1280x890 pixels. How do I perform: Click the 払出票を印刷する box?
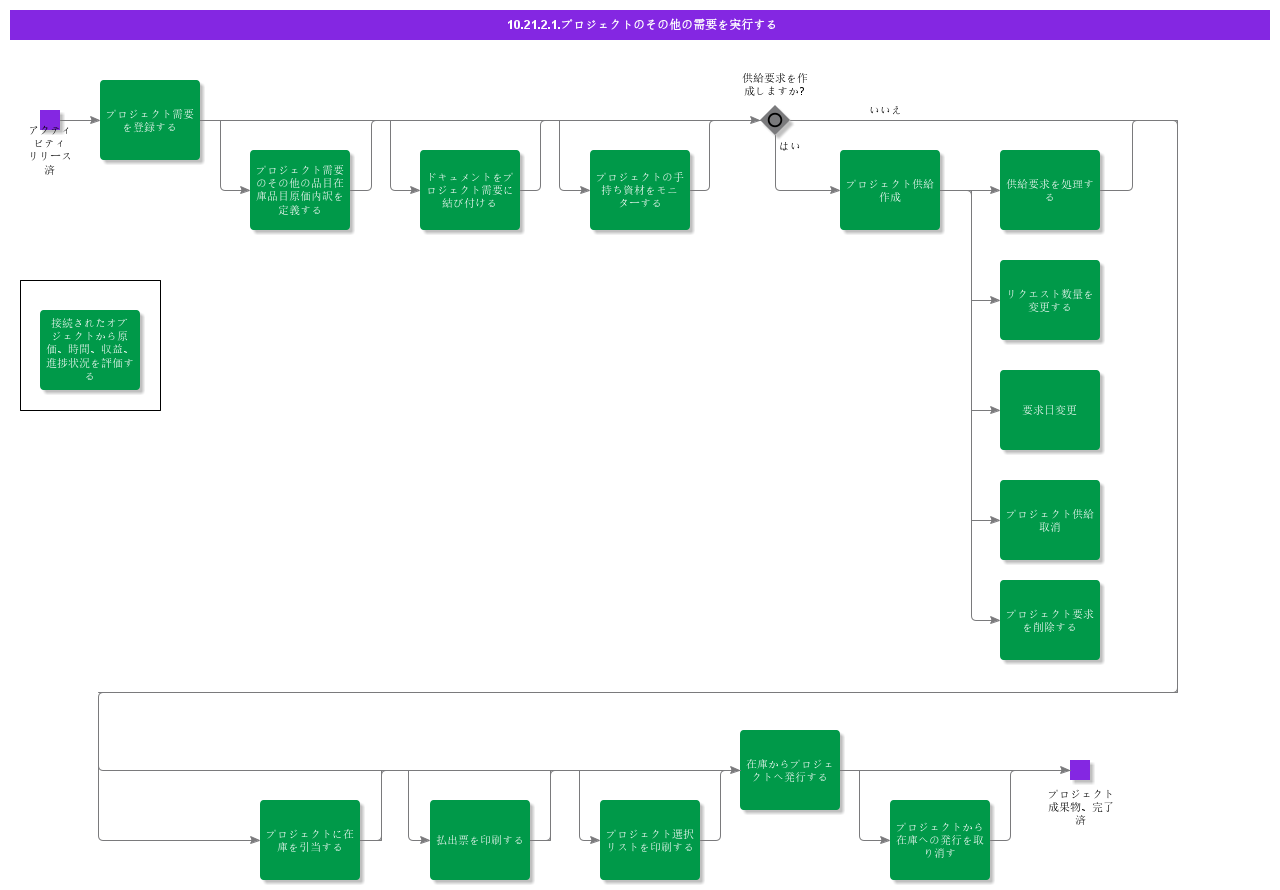point(480,840)
